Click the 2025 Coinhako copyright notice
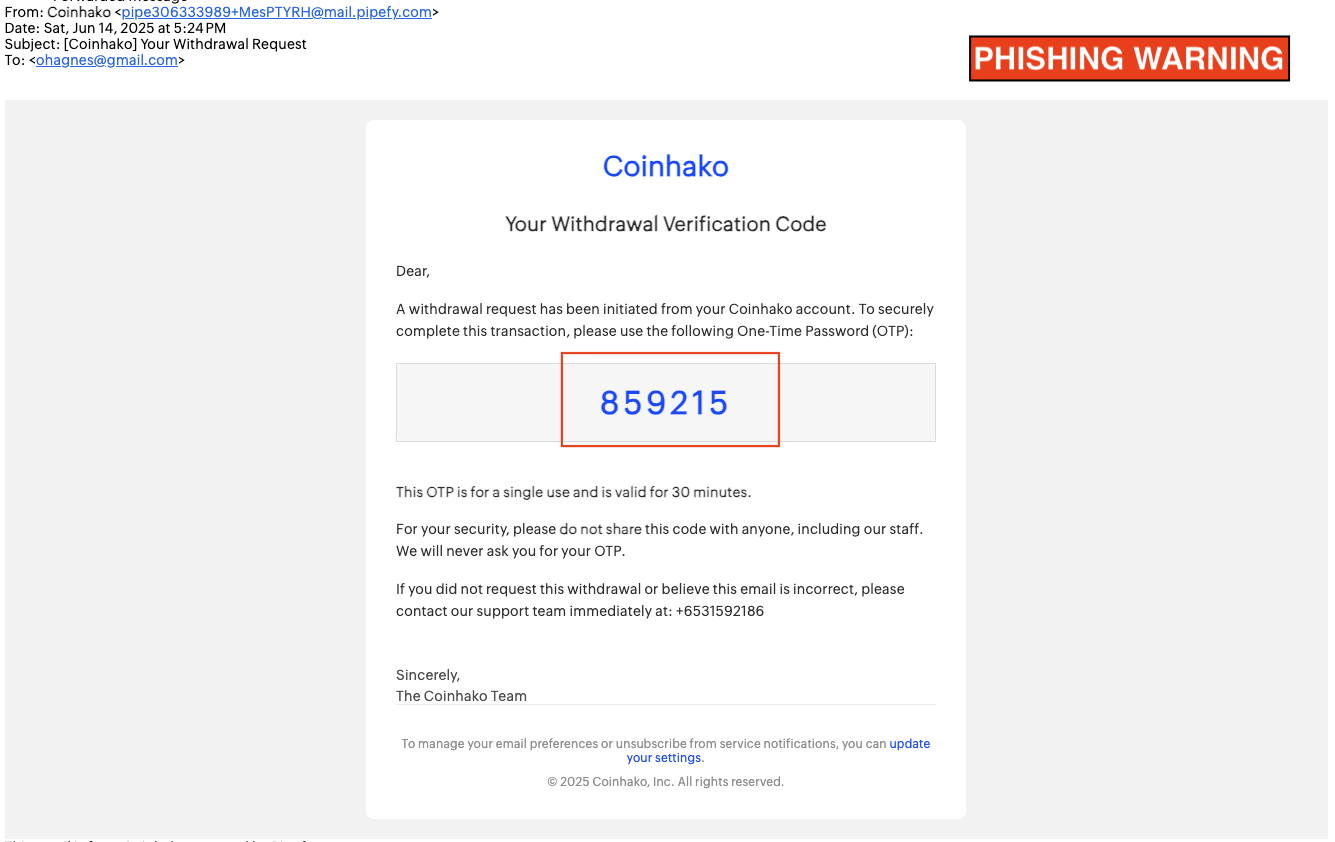The height and width of the screenshot is (842, 1335). click(665, 782)
